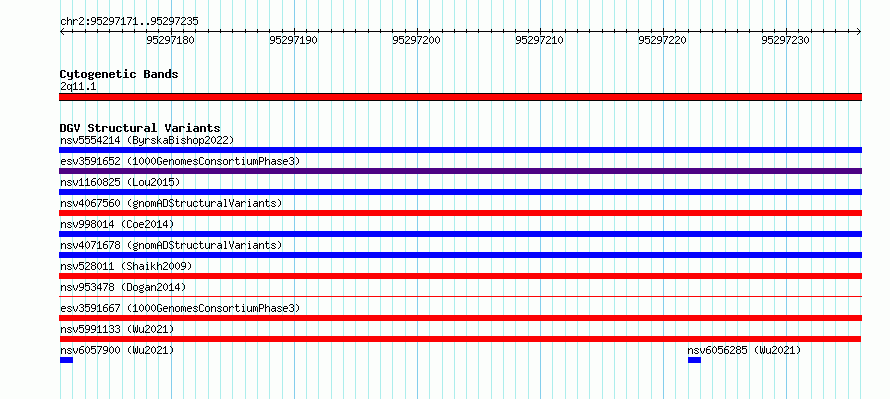
Task: Click nsv4067560 (gnomADStructuralVariants) label
Action: [x=171, y=203]
